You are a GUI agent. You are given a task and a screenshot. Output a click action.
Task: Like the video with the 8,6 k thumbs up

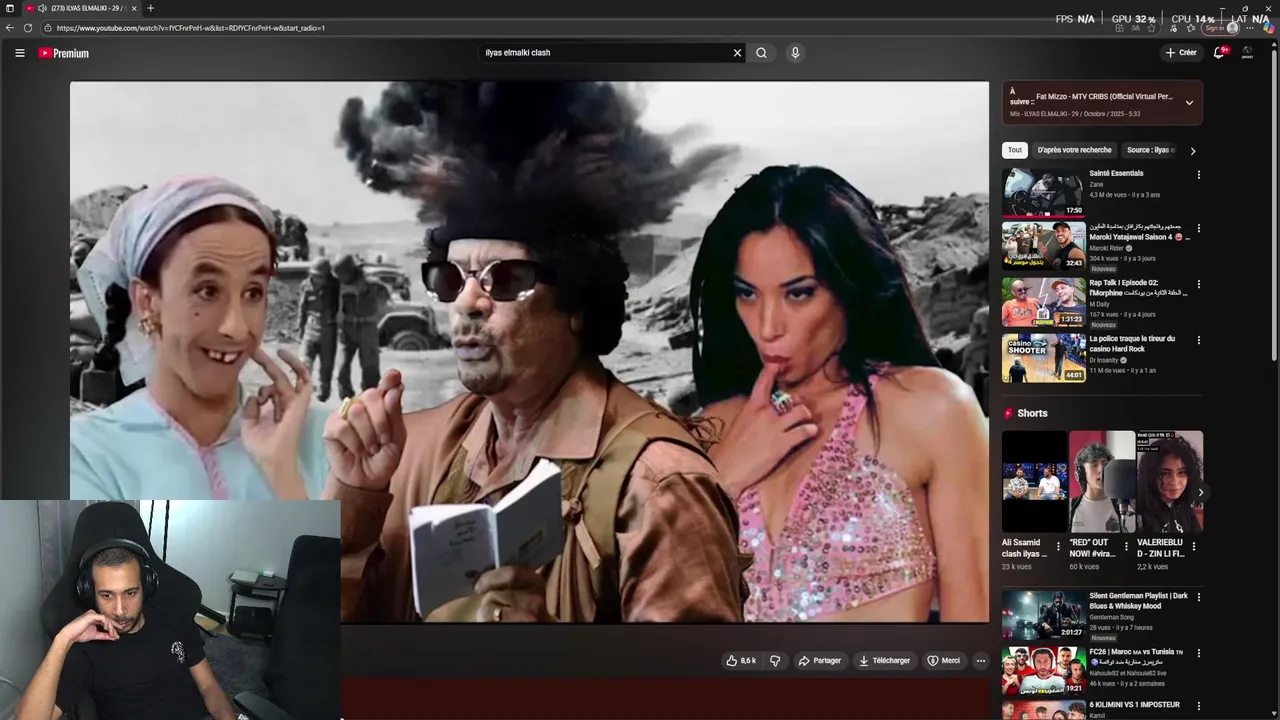(x=740, y=661)
